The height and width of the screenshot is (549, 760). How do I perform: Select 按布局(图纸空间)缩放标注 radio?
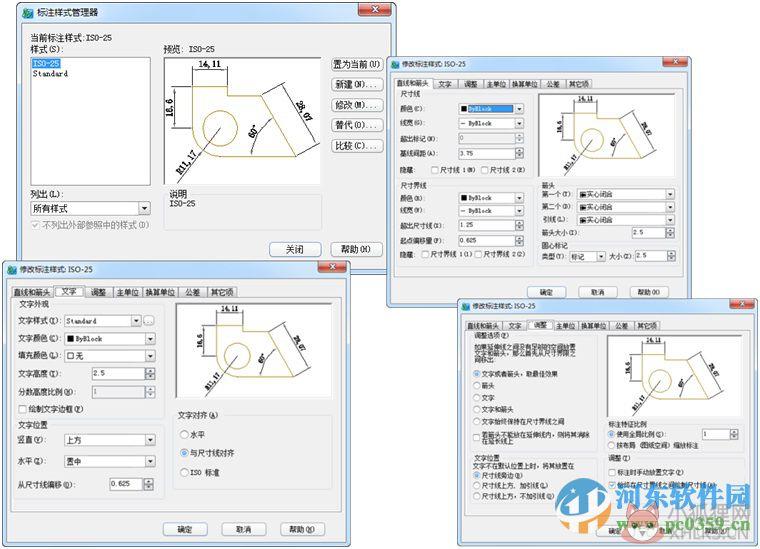click(612, 445)
